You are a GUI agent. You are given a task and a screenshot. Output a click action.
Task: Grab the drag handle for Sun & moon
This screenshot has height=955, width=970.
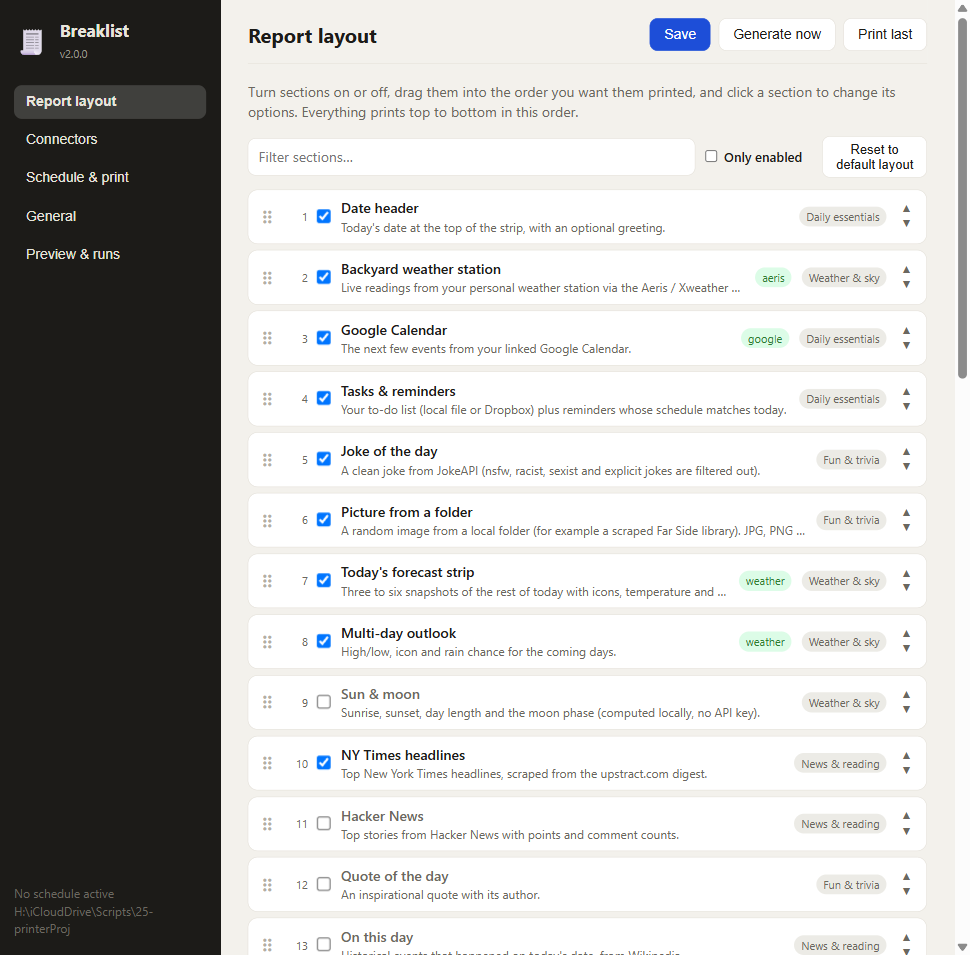click(267, 702)
